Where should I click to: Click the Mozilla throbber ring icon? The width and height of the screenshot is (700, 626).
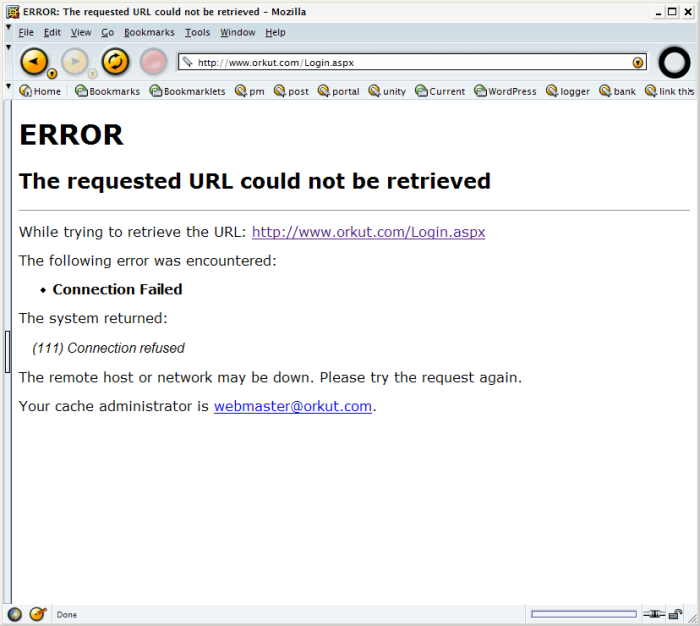674,63
